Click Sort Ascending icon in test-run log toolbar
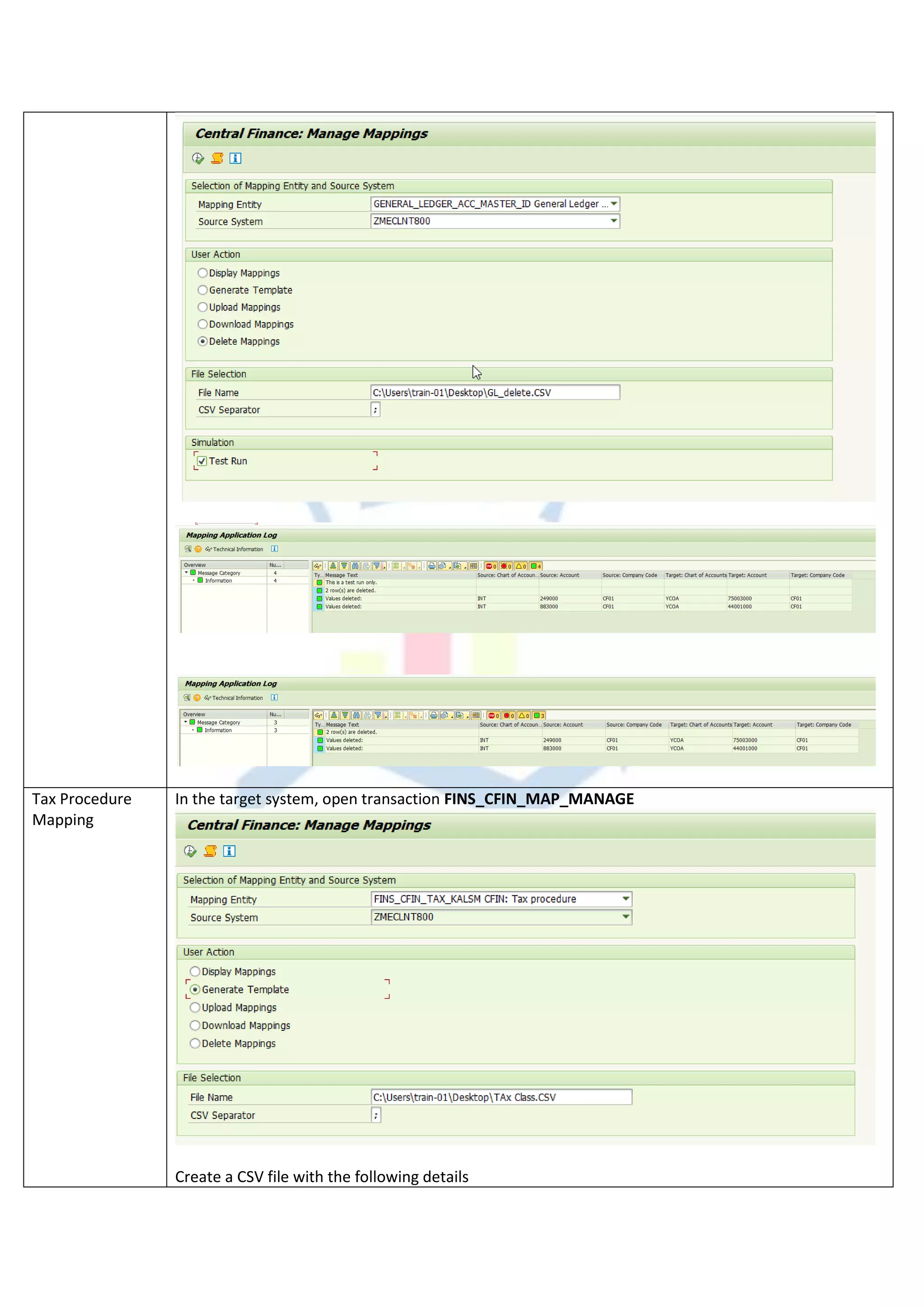This screenshot has width=924, height=1307. tap(333, 566)
